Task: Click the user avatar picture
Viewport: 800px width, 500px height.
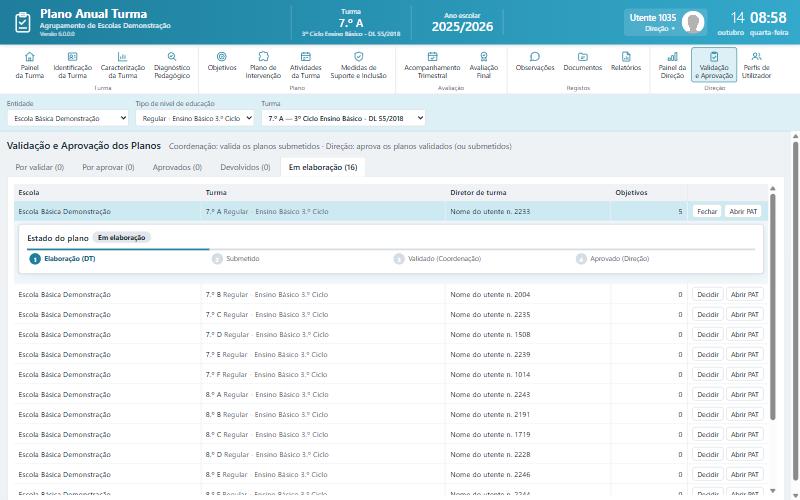Action: [693, 22]
